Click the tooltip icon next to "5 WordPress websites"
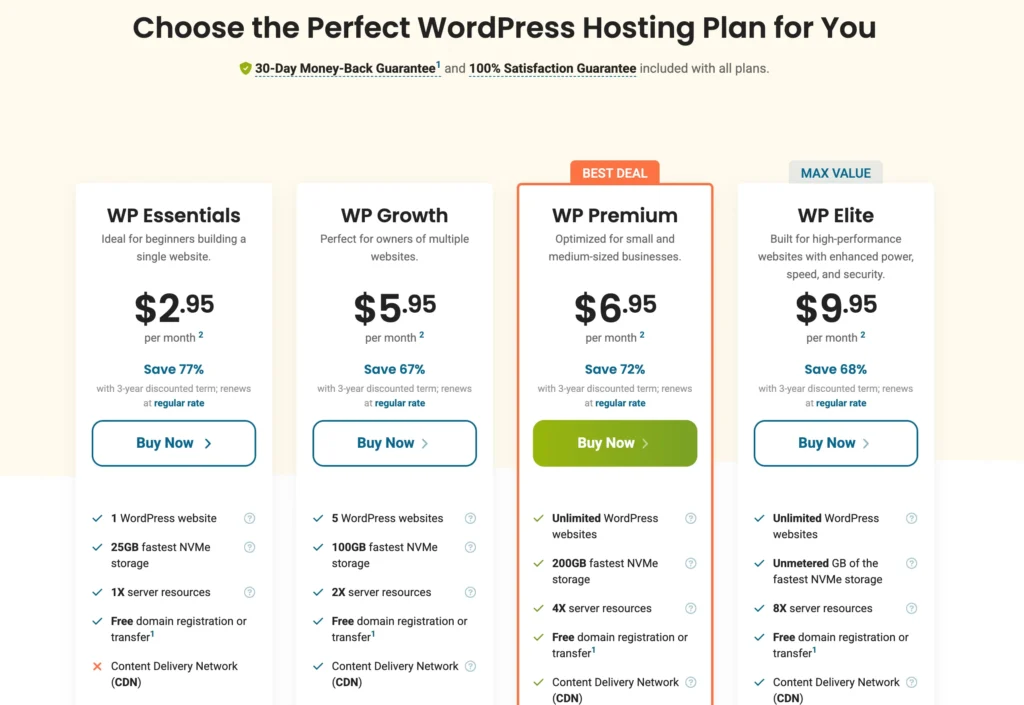The width and height of the screenshot is (1024, 705). 469,518
